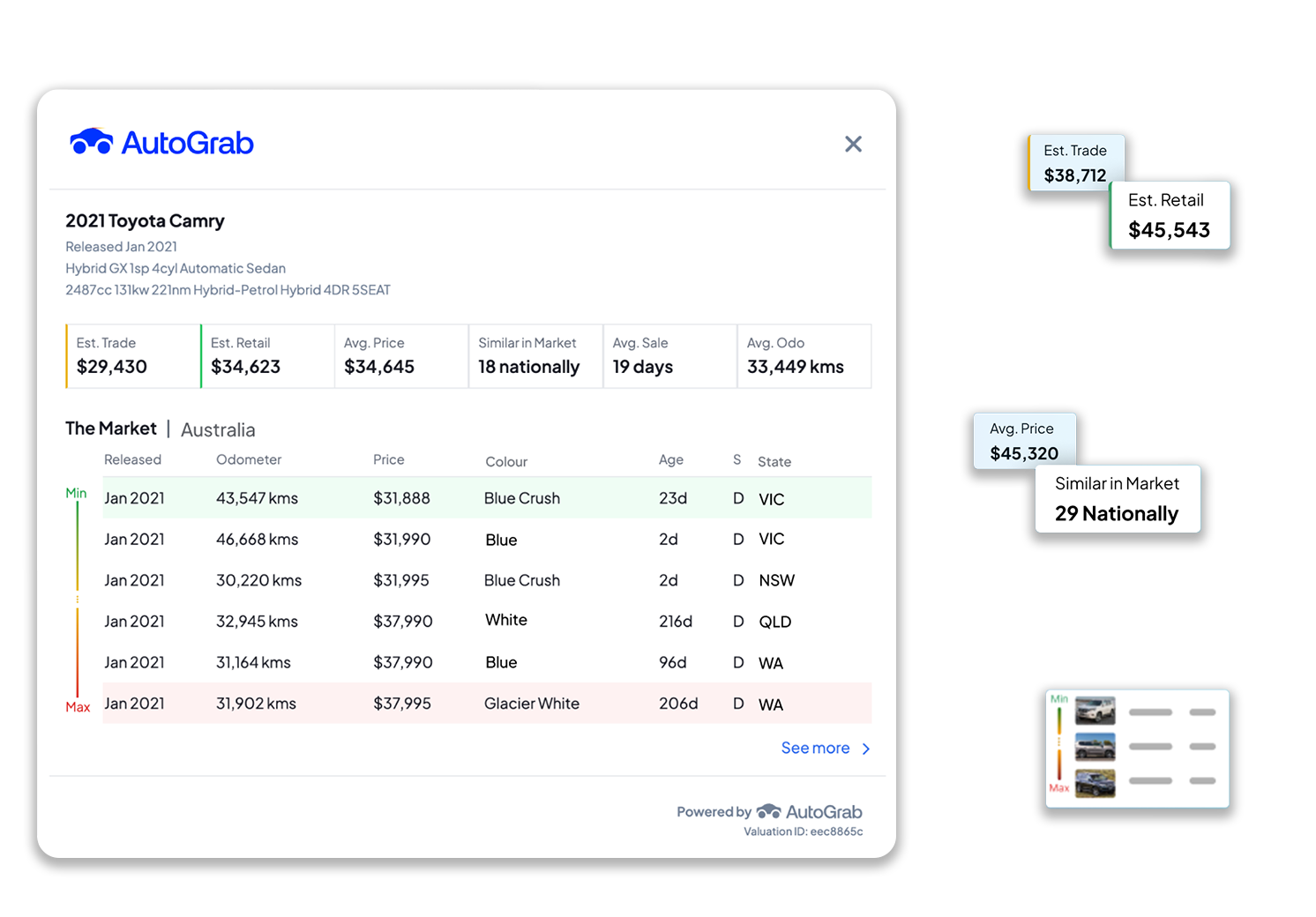Open the Valuation ID eec8865c details
The image size is (1316, 917).
804,831
